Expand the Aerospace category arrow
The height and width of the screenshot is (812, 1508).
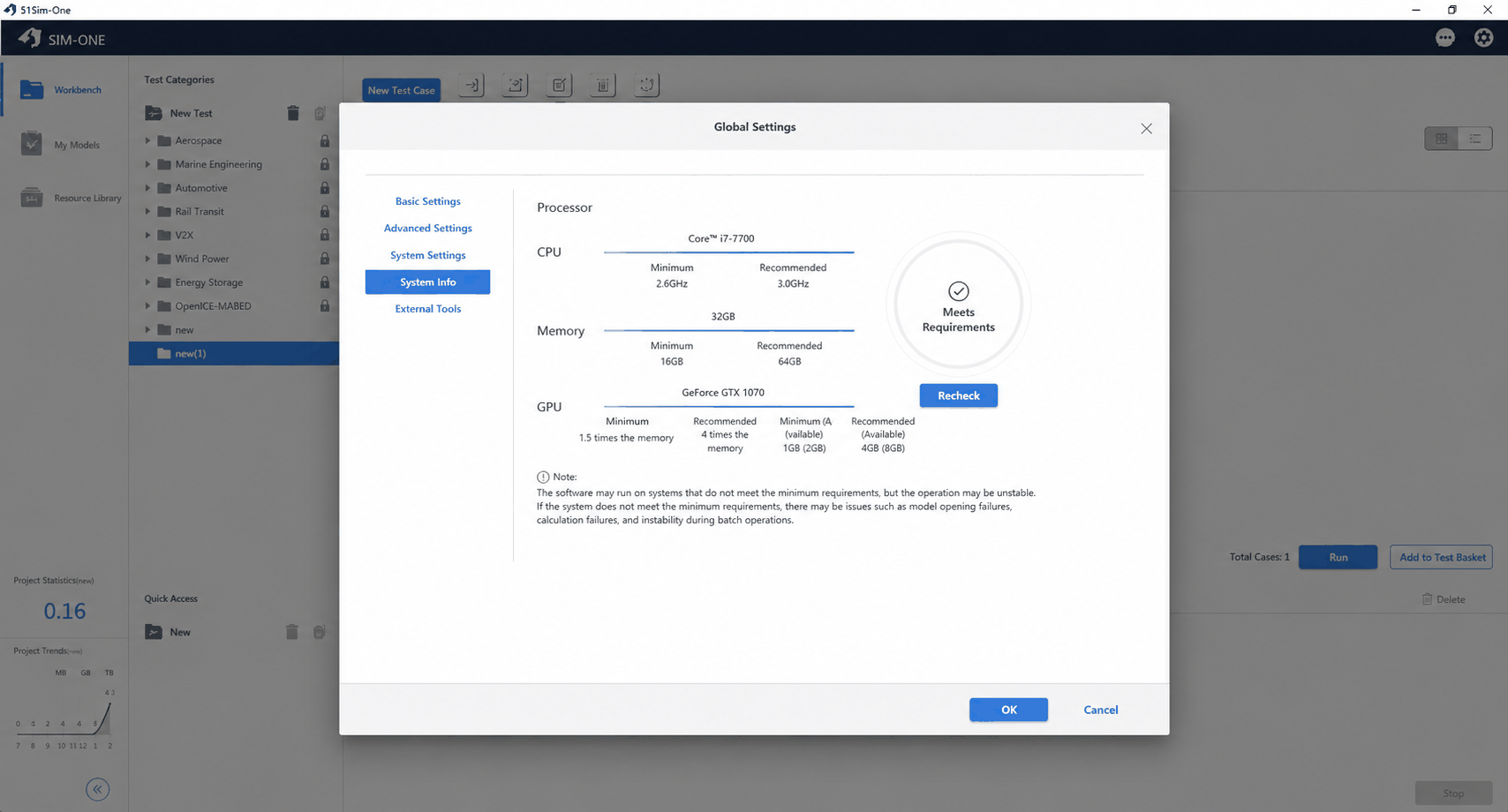pyautogui.click(x=147, y=140)
